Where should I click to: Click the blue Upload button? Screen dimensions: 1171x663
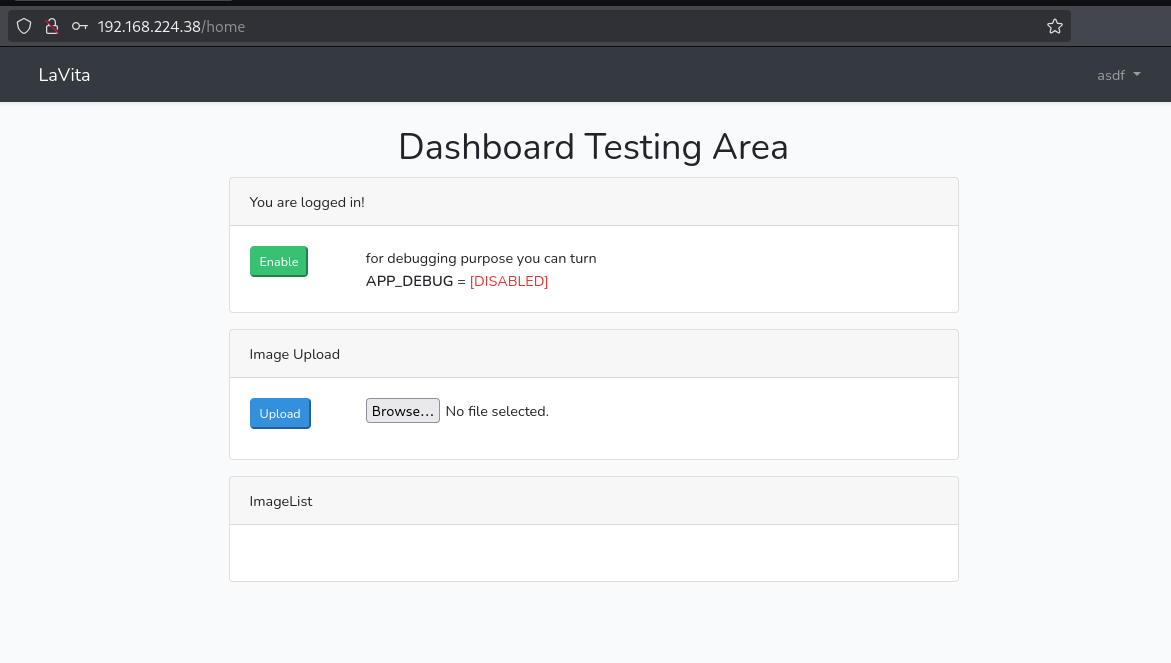pos(280,414)
